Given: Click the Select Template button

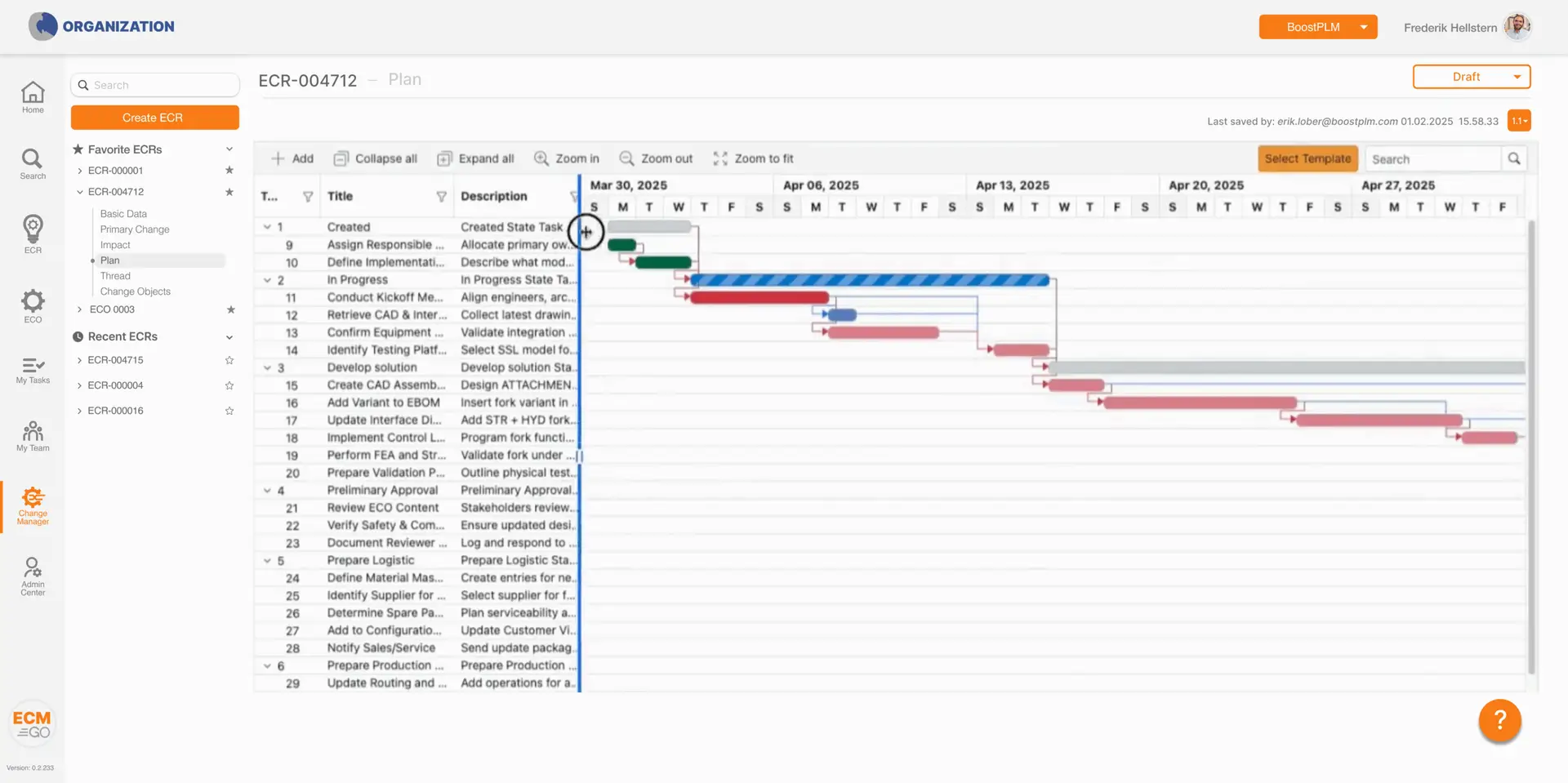Looking at the screenshot, I should tap(1307, 158).
